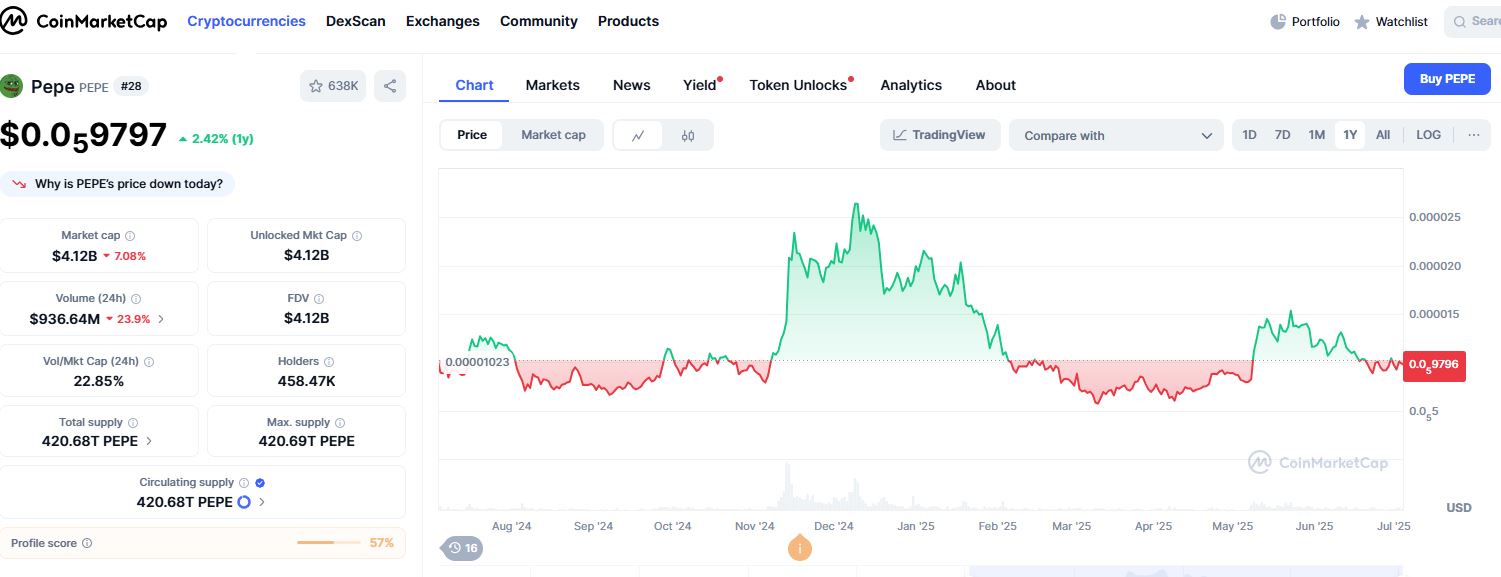Open the DexScan menu
The height and width of the screenshot is (577, 1501).
click(x=356, y=21)
